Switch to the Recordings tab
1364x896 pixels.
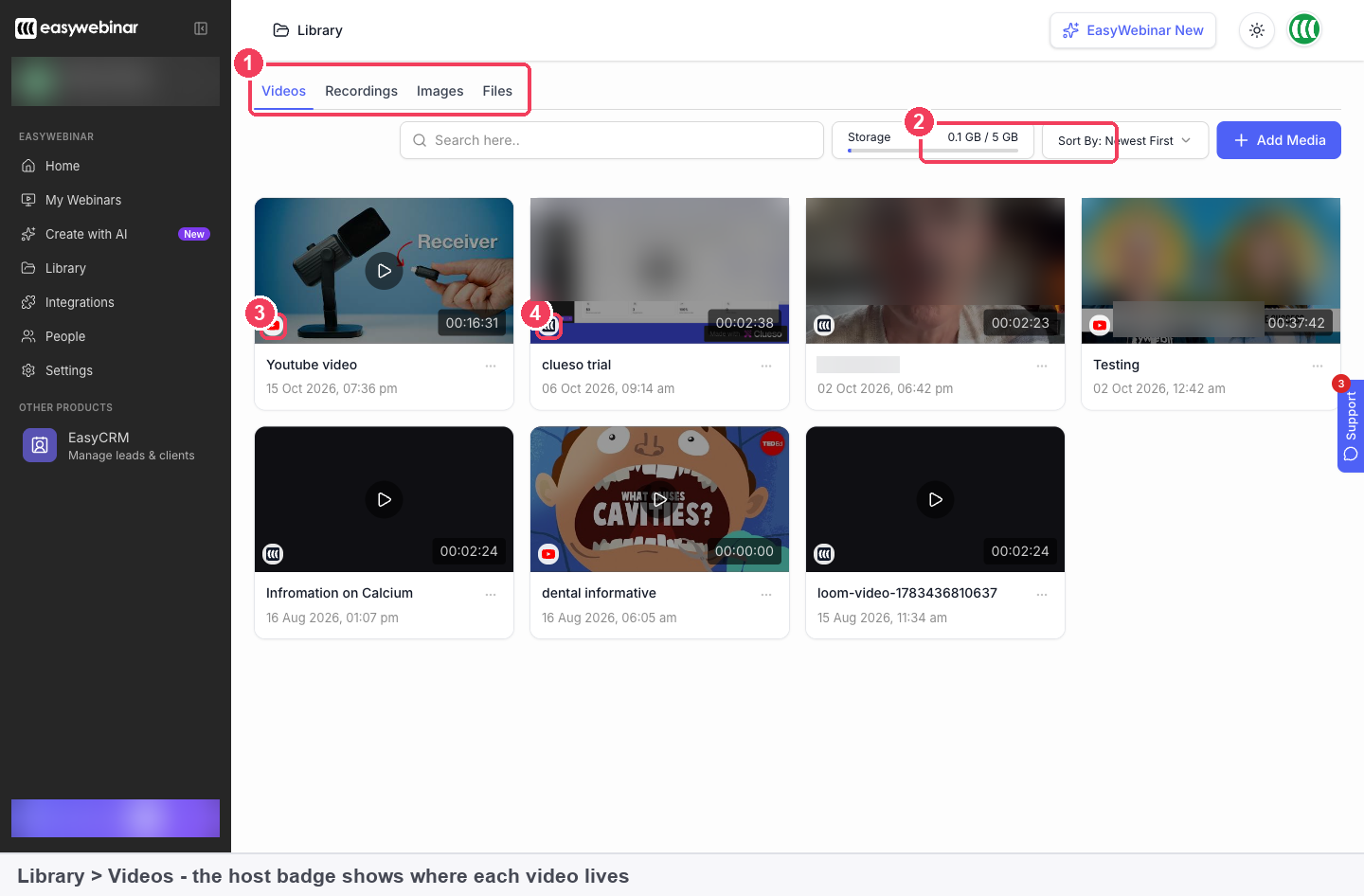(361, 91)
